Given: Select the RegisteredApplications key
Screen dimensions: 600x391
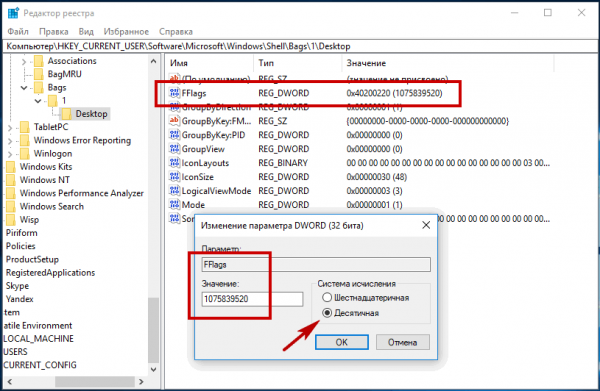Looking at the screenshot, I should pos(50,272).
